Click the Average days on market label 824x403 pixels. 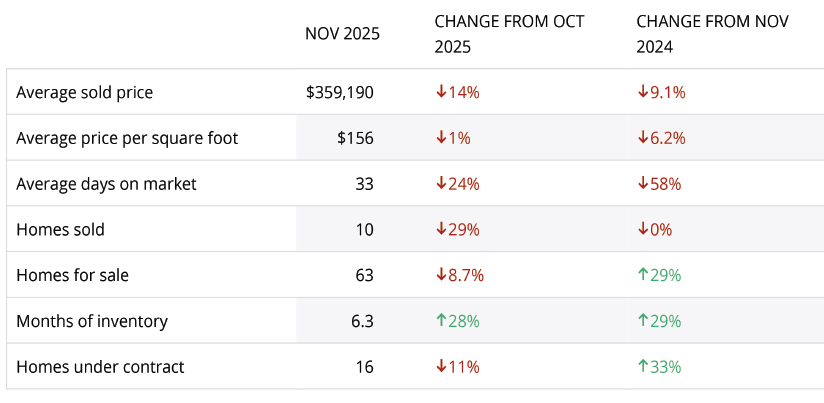106,184
